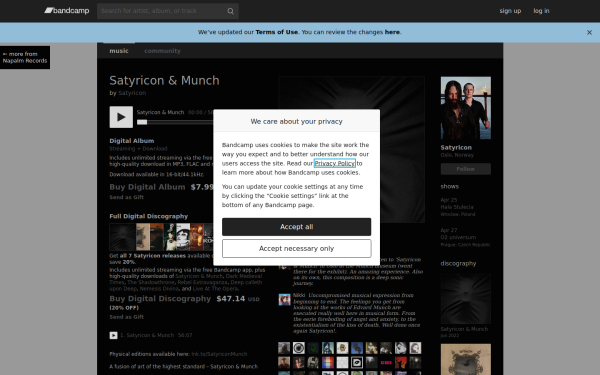
Task: Switch to the community tab
Action: [x=162, y=51]
